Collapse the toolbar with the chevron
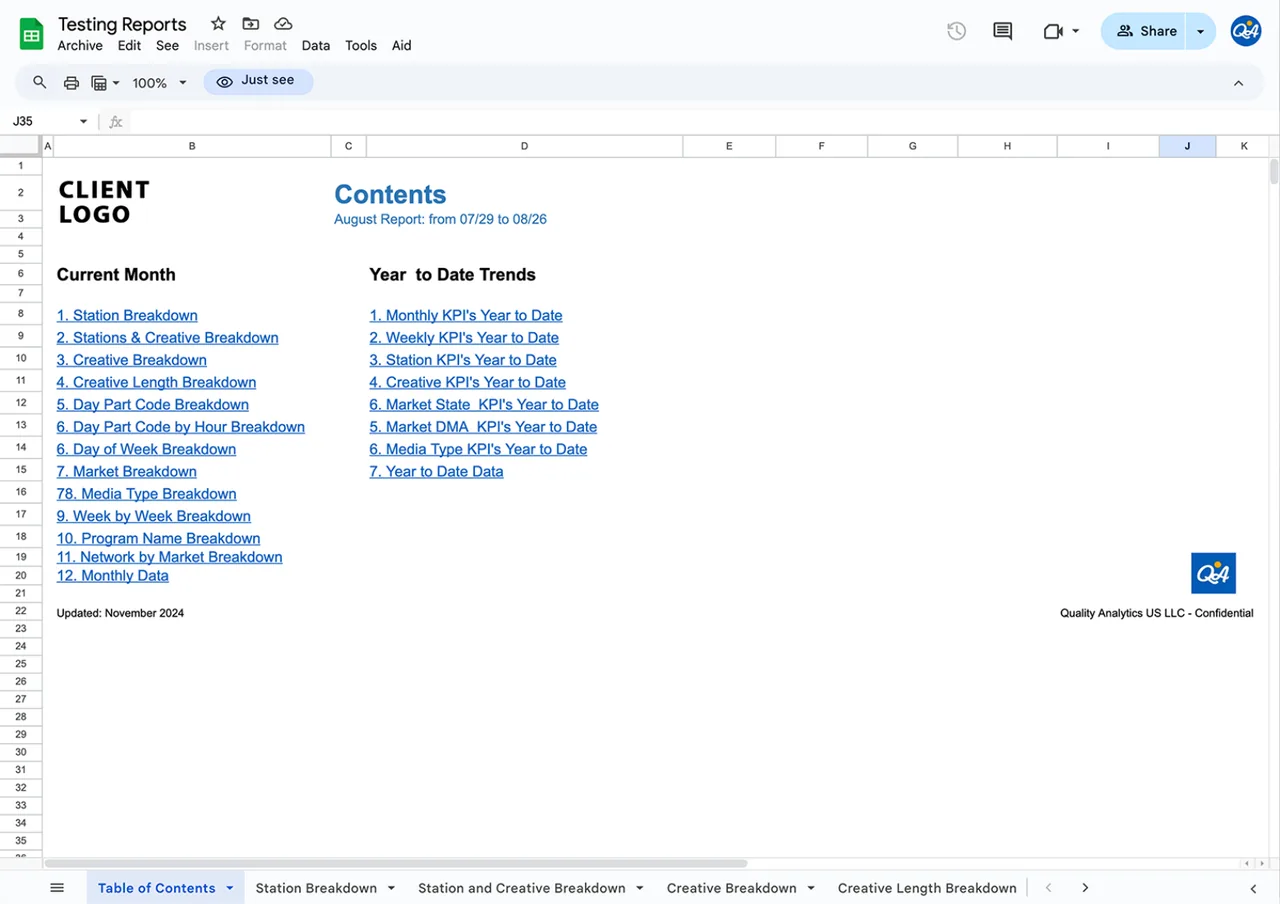Viewport: 1280px width, 904px height. [1239, 83]
